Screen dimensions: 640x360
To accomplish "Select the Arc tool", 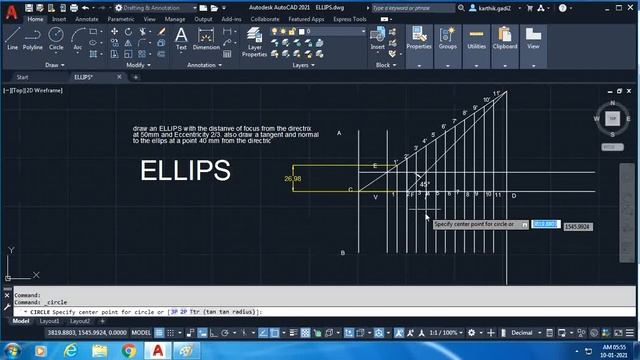I will [78, 39].
